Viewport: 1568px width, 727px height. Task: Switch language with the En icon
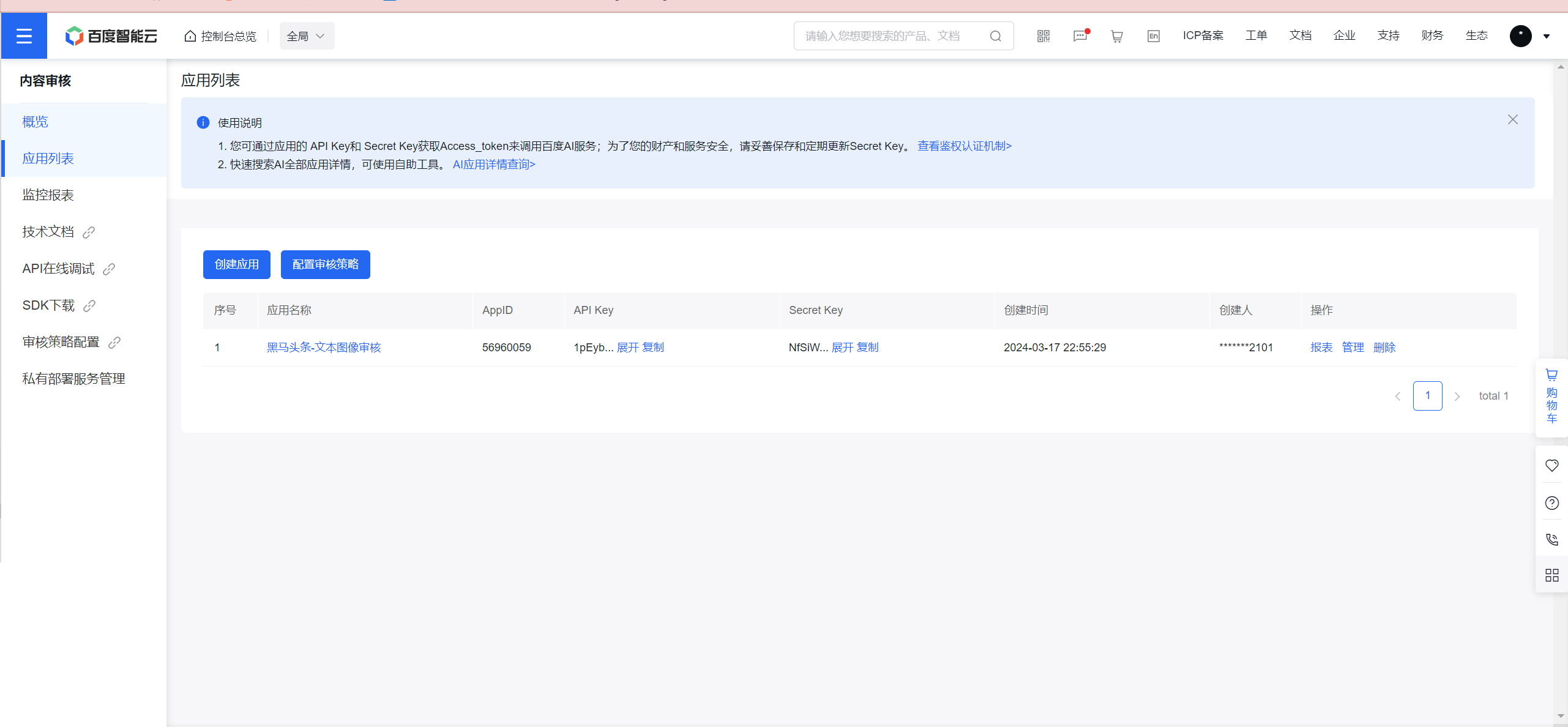pyautogui.click(x=1153, y=36)
